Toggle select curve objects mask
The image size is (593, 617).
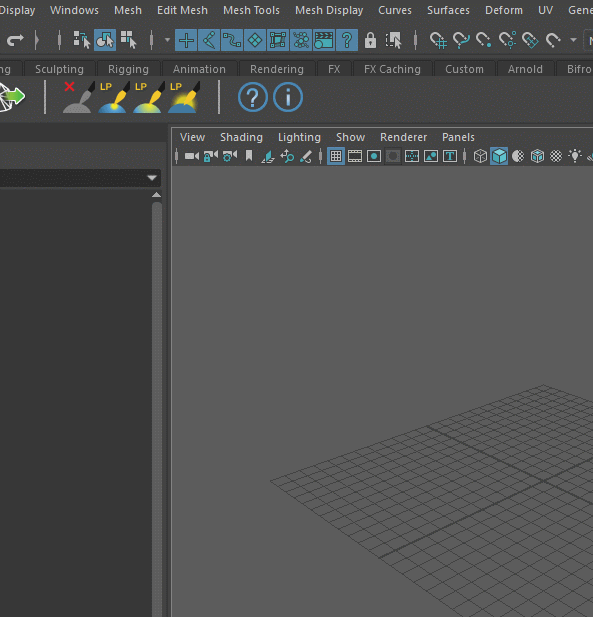232,40
